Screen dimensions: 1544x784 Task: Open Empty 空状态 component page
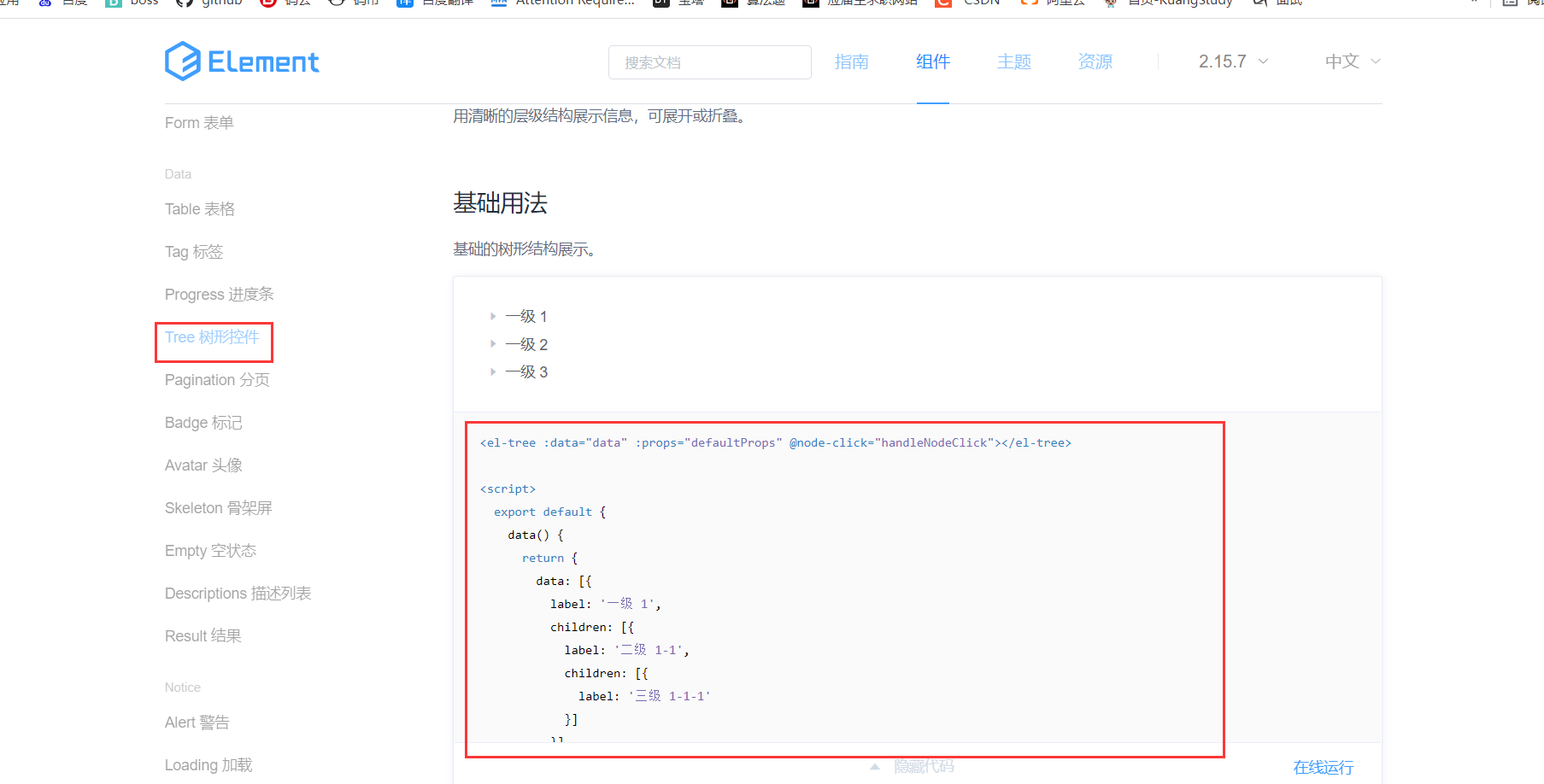(210, 551)
